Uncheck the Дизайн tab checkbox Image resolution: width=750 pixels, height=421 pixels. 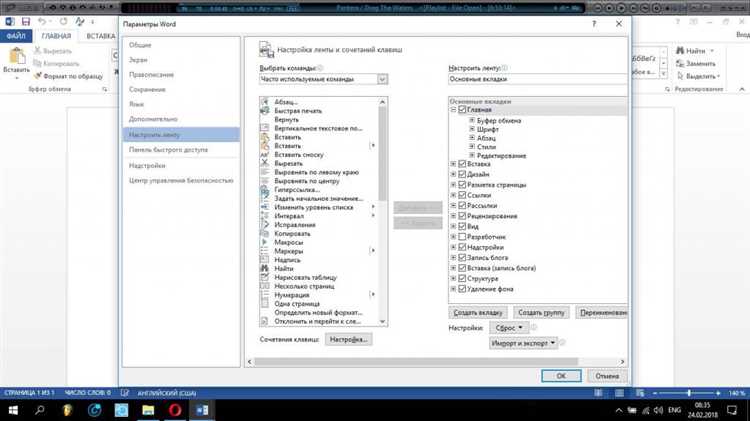(x=462, y=174)
